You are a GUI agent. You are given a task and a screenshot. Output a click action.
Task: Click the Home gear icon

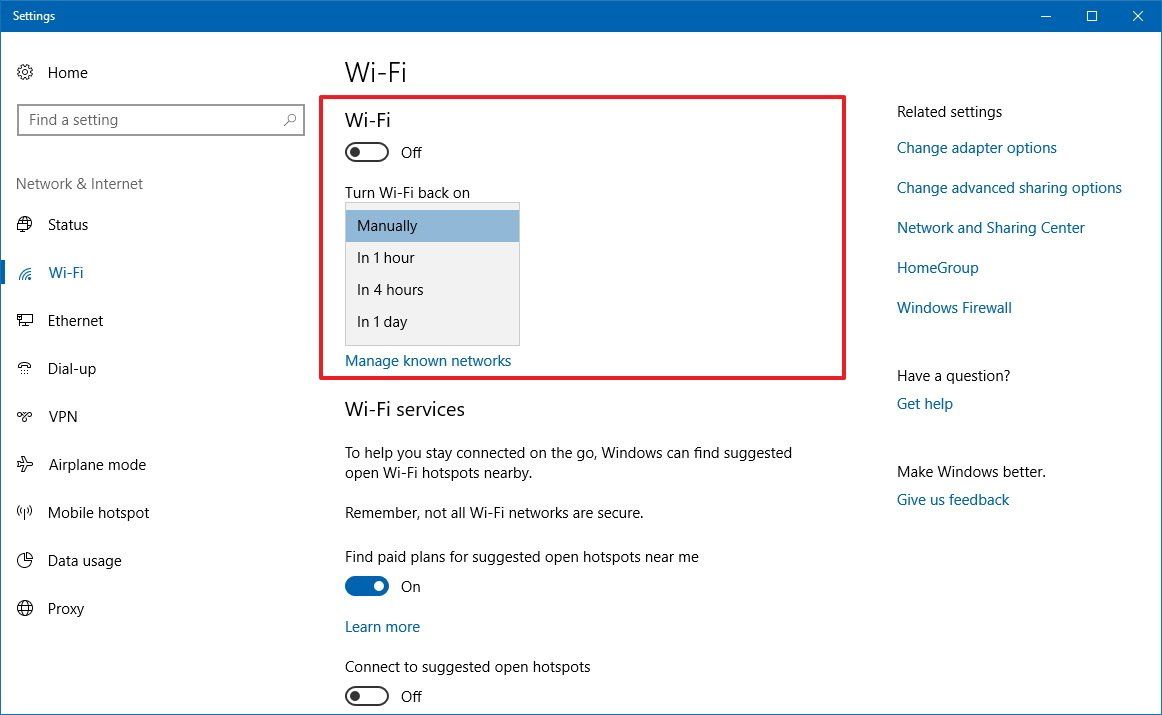24,72
